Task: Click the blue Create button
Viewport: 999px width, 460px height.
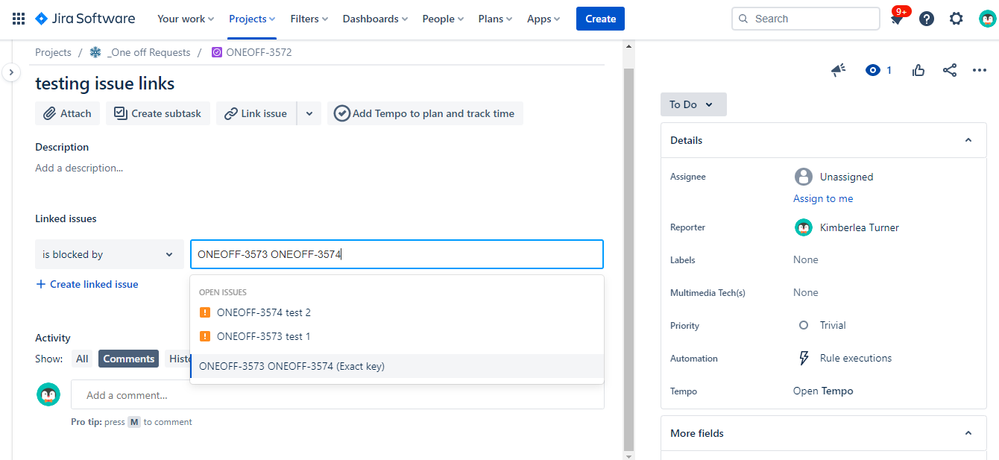Action: pos(600,18)
